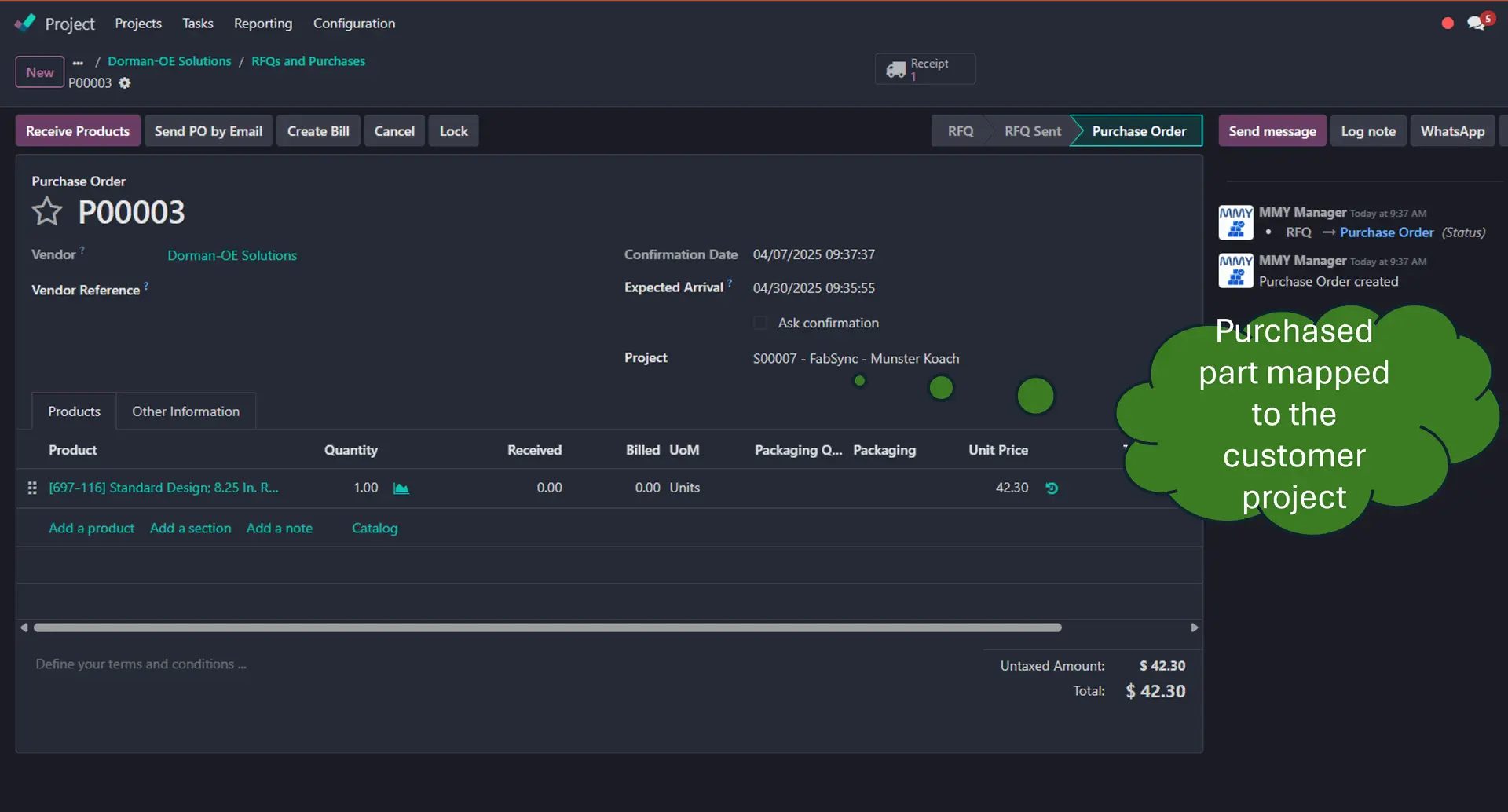Screen dimensions: 1508x812
Task: Select the RFQ Sent status stage
Action: (x=1032, y=131)
